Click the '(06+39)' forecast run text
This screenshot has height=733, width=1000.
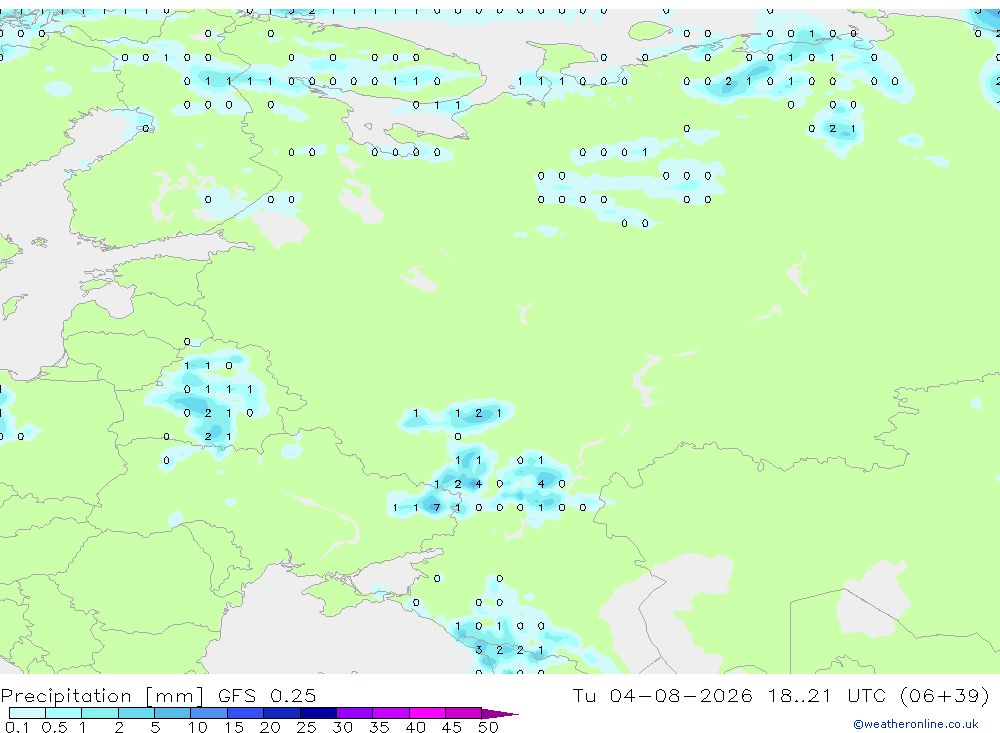(945, 695)
